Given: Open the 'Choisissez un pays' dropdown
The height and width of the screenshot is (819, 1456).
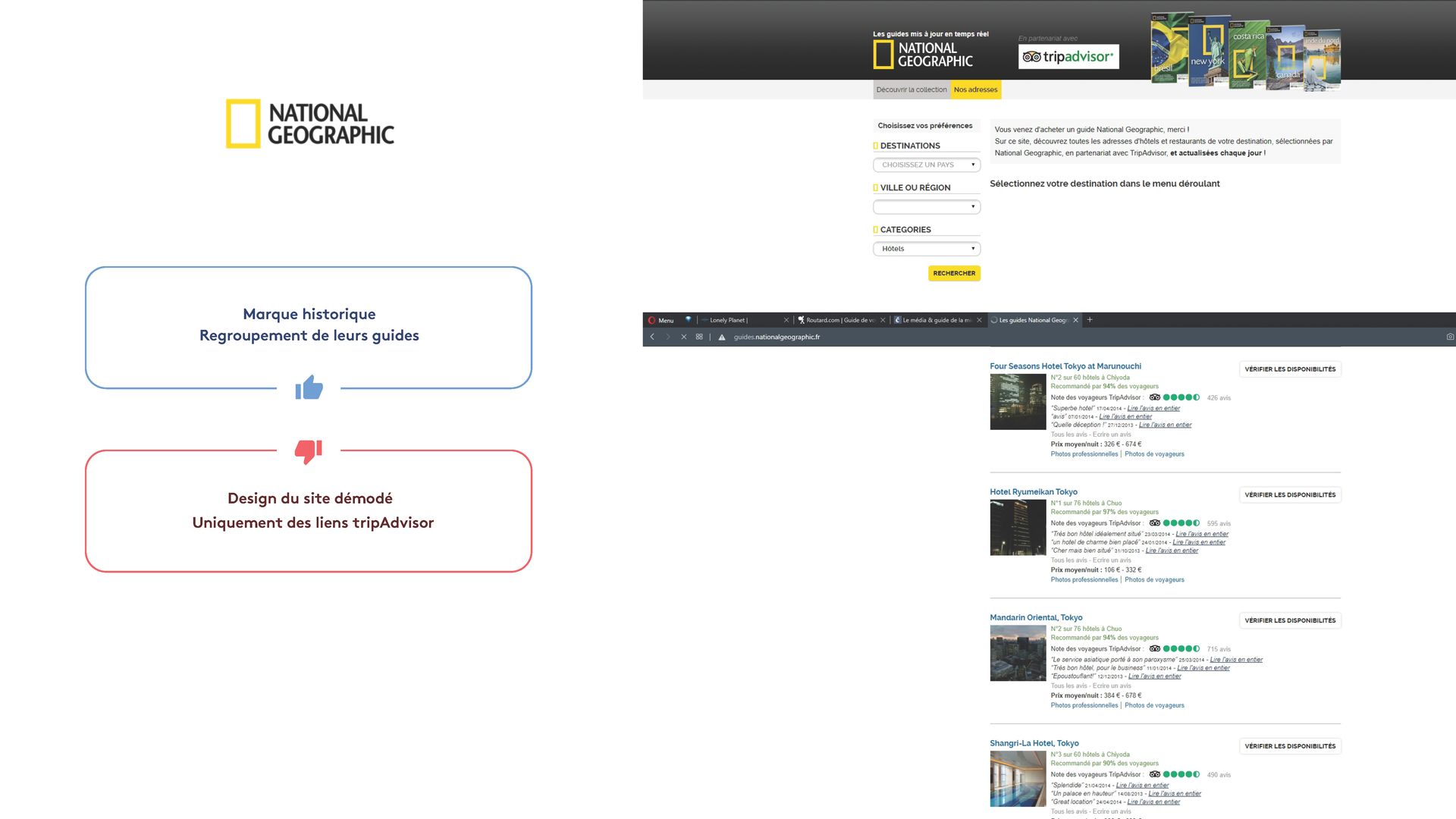Looking at the screenshot, I should [x=927, y=165].
